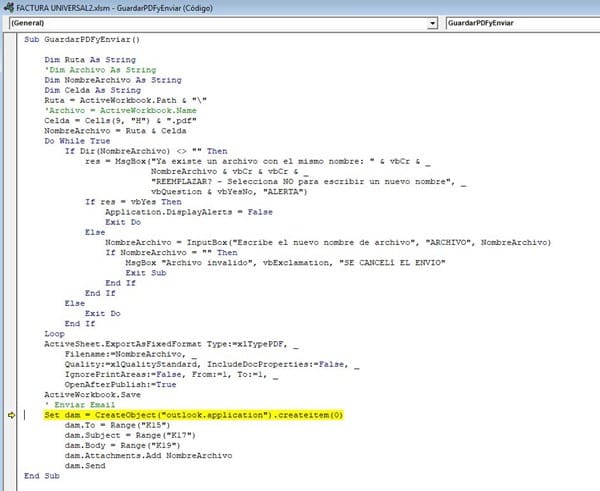
Task: Click the dam.Attachments.Add NombreArchivo line
Action: point(150,455)
